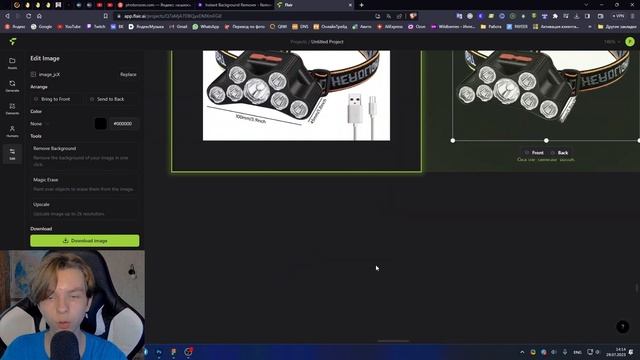Click the Front button under selected image
The image size is (640, 360).
(534, 153)
